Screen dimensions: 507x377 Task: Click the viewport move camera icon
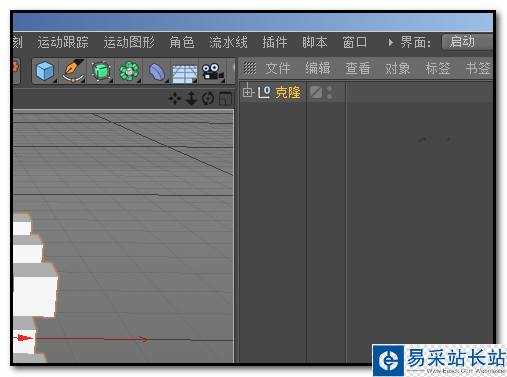click(175, 99)
